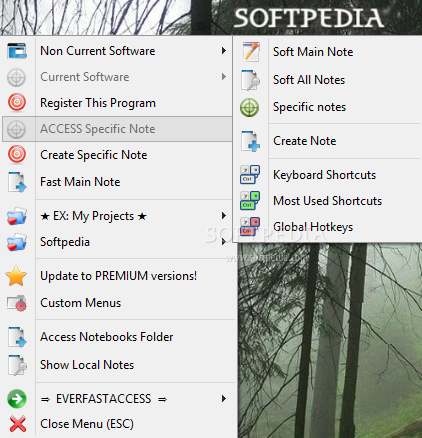422x438 pixels.
Task: Select ACCESS Specific Note entry
Action: [117, 129]
